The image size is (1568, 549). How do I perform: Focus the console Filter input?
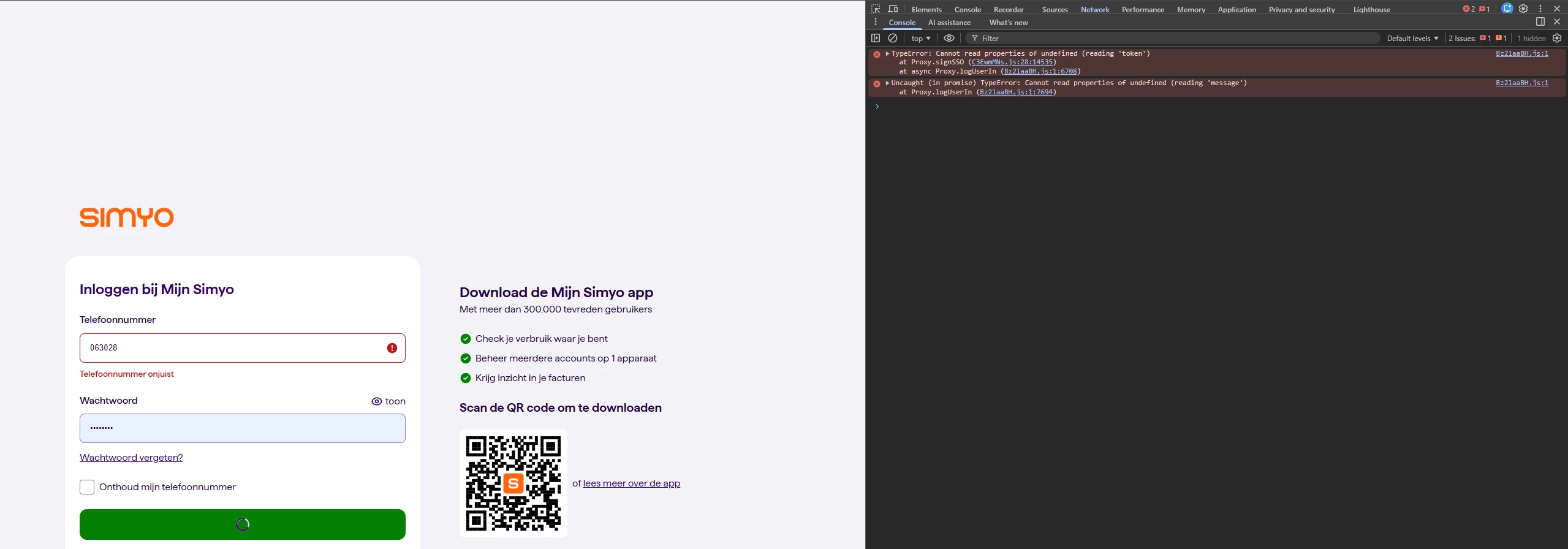tap(1173, 38)
